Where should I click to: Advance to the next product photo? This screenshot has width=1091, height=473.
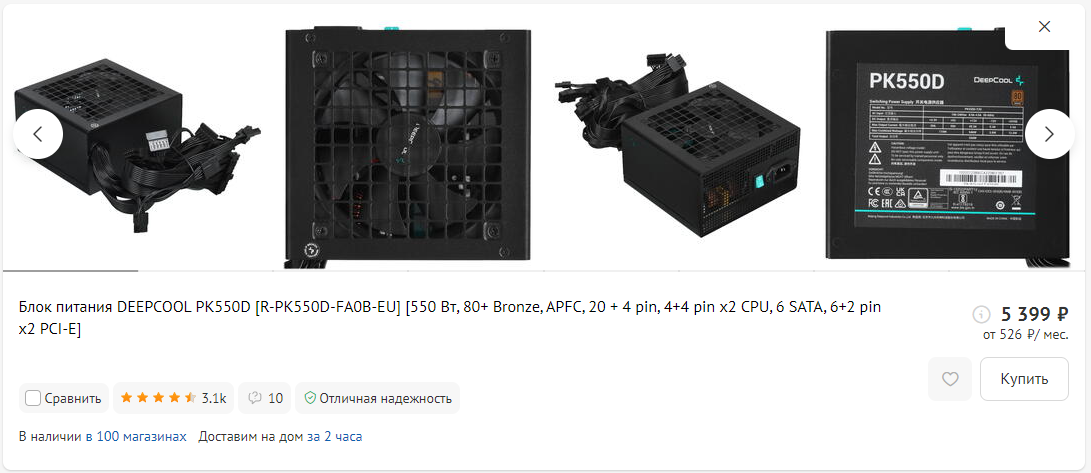point(1049,134)
